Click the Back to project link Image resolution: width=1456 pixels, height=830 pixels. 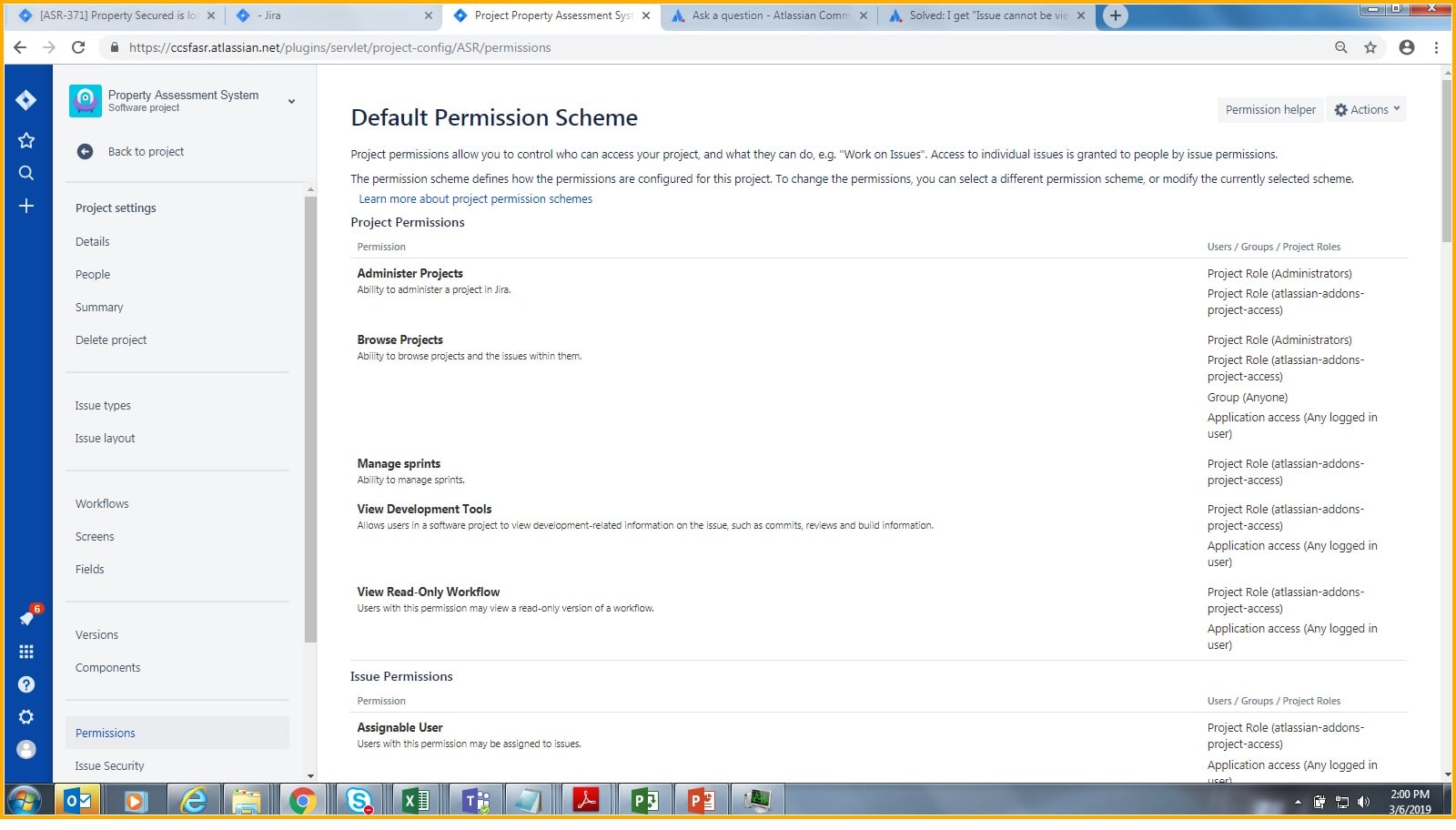146,152
